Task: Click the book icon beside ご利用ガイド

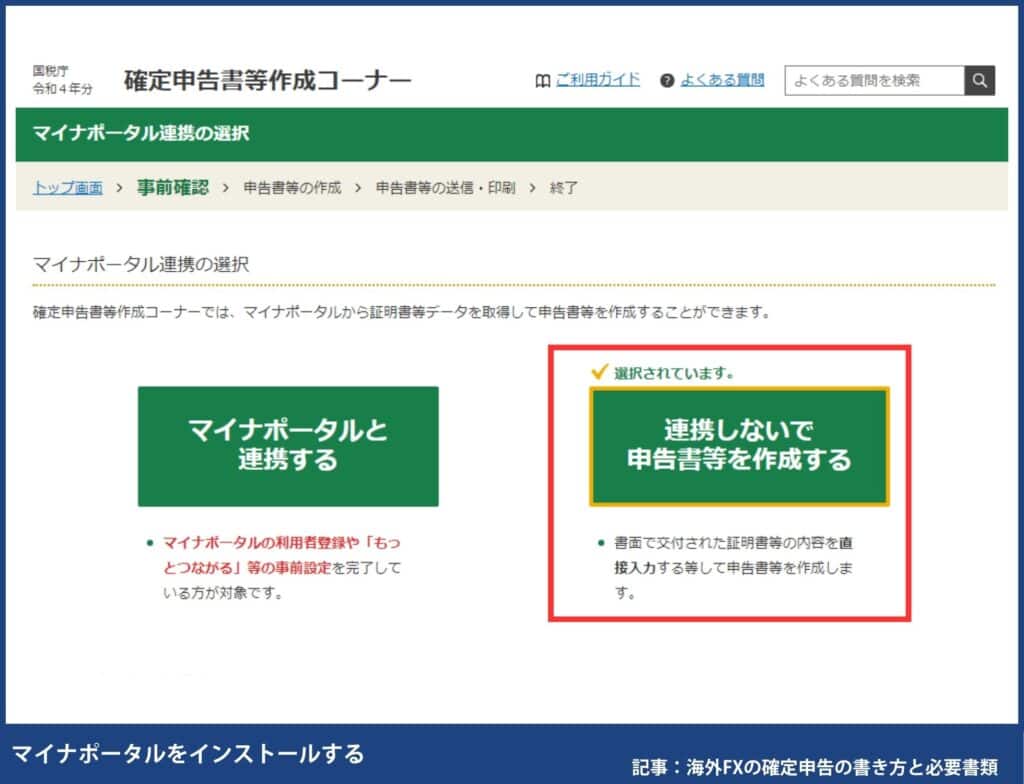Action: tap(543, 81)
